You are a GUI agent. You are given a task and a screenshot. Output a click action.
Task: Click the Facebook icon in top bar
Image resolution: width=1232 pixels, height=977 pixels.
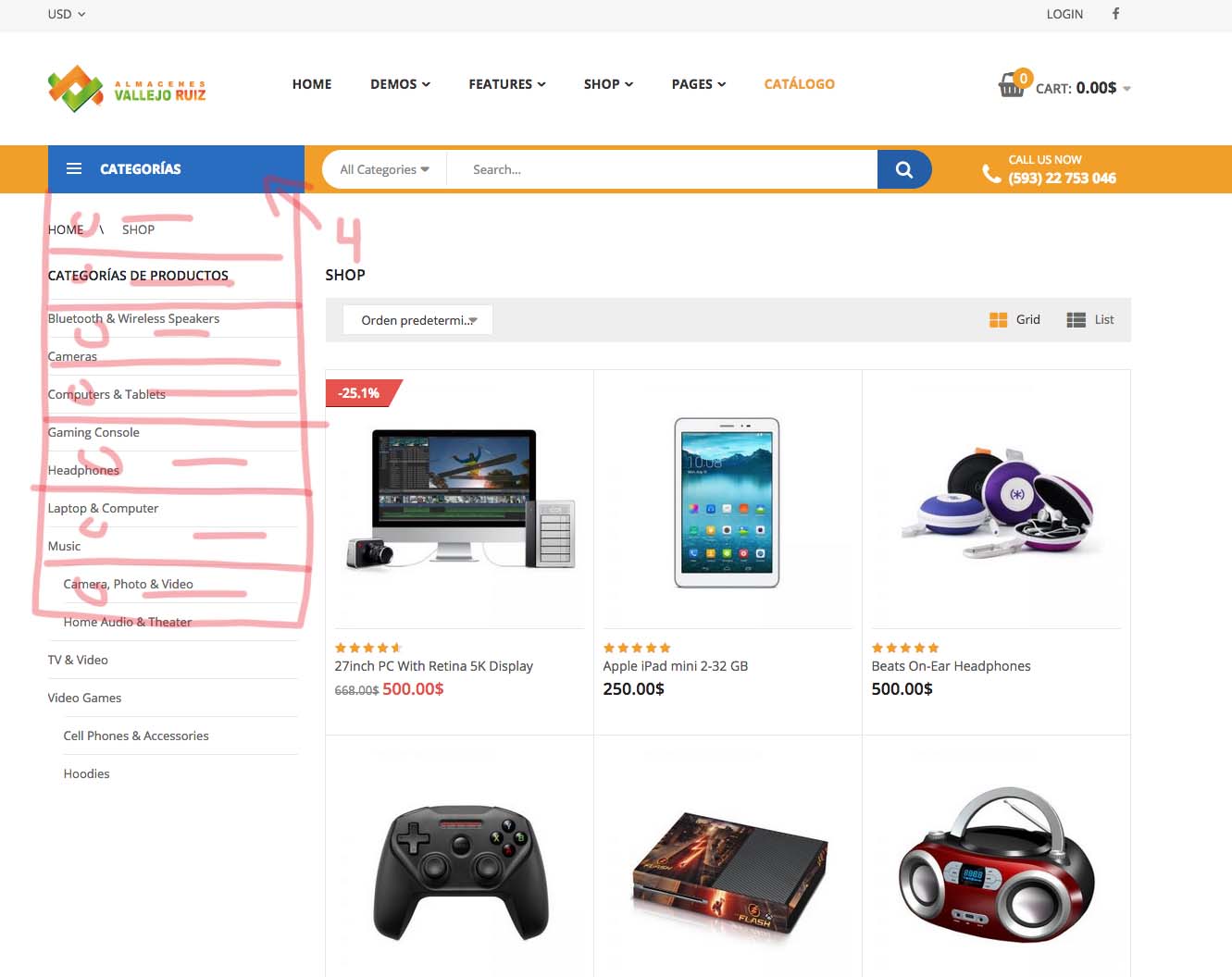[1115, 14]
